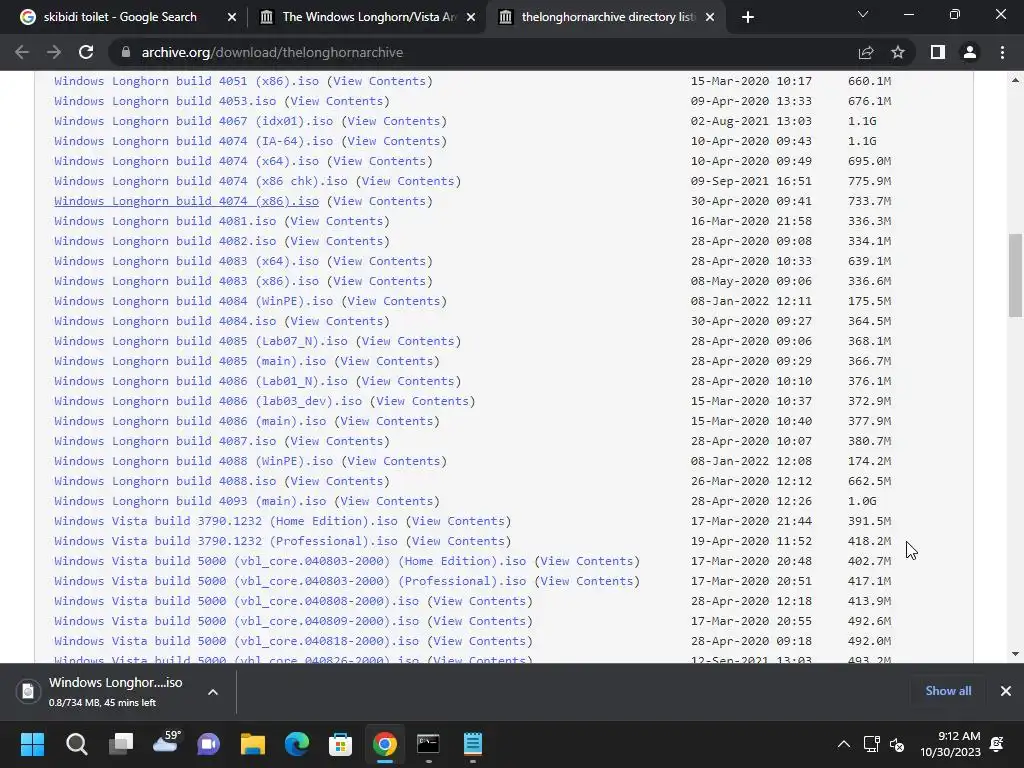
Task: View Contents of build 4088 (WinPE).iso
Action: tap(394, 461)
